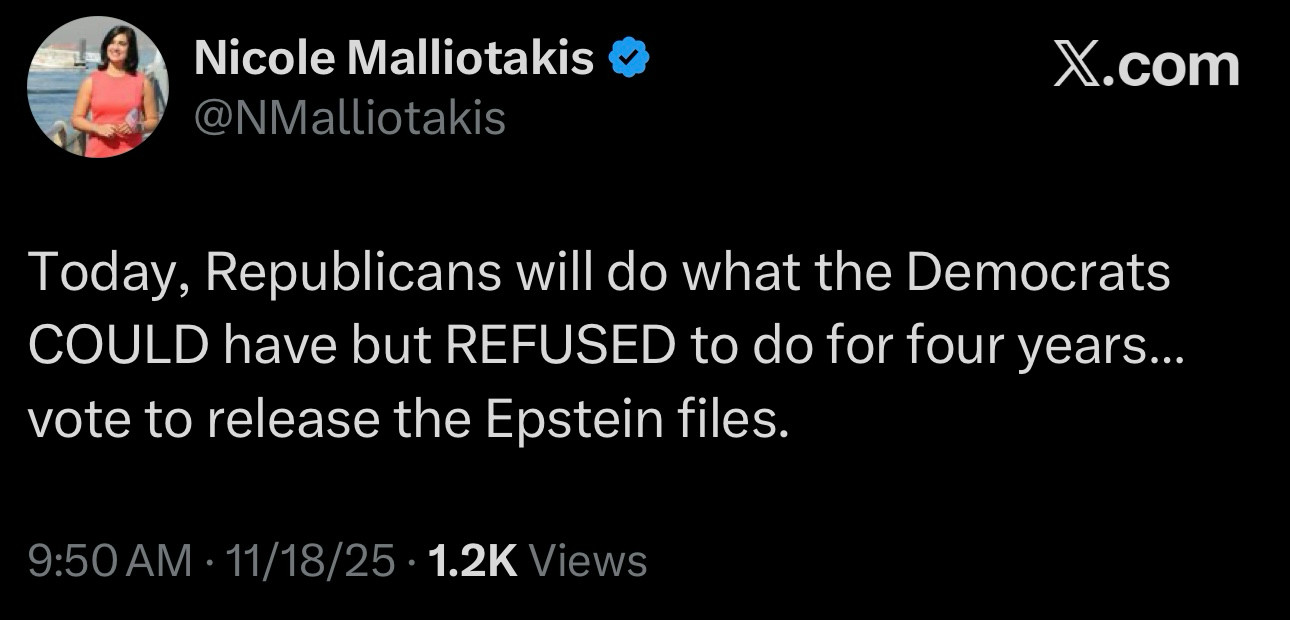Click the 1.2K view count
The height and width of the screenshot is (620, 1290).
click(472, 561)
